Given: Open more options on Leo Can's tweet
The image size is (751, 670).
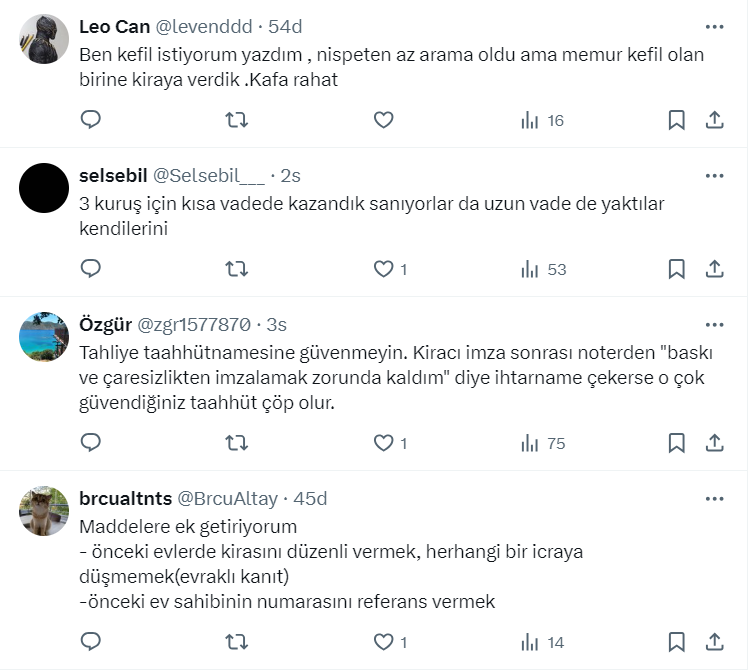Looking at the screenshot, I should (x=714, y=27).
